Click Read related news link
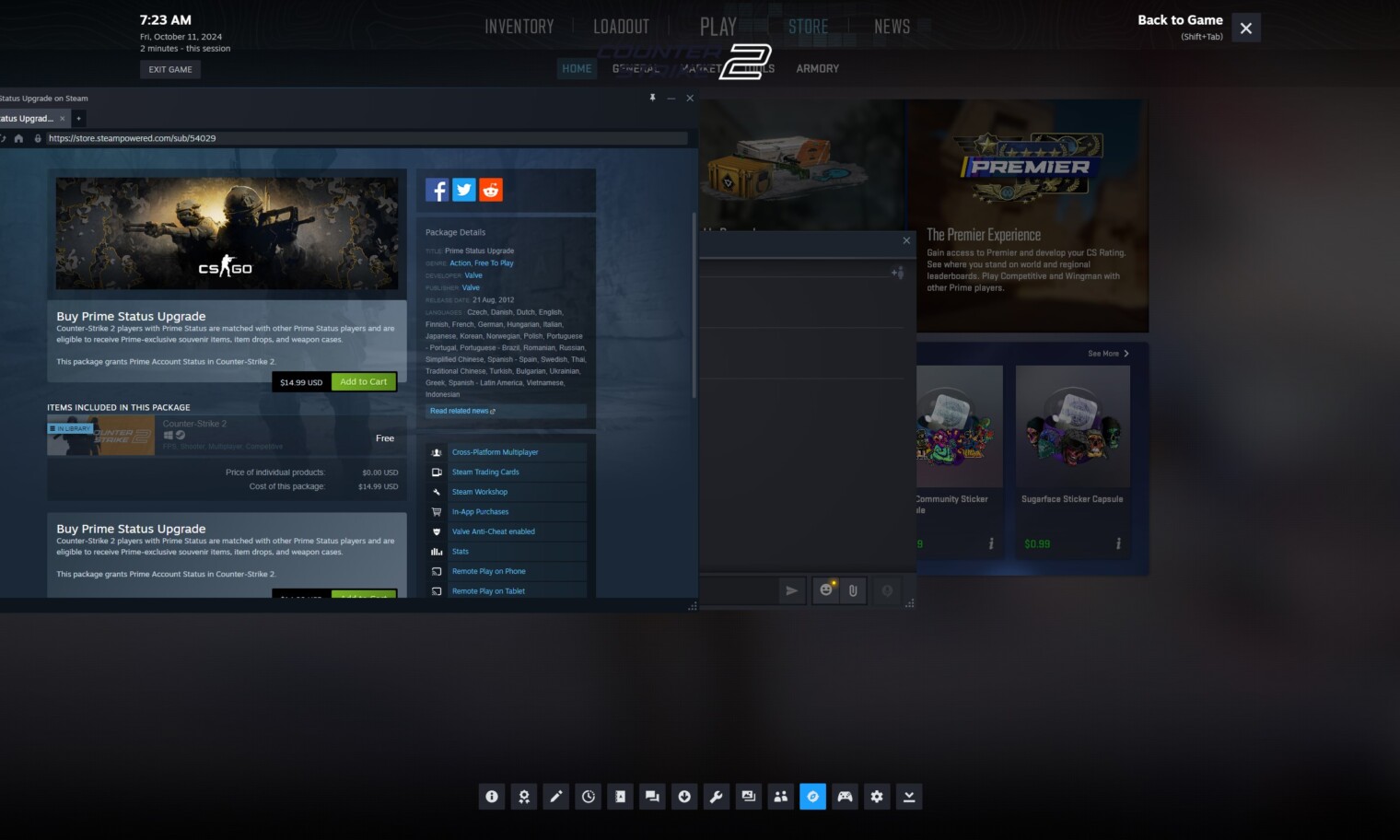1400x840 pixels. [462, 411]
